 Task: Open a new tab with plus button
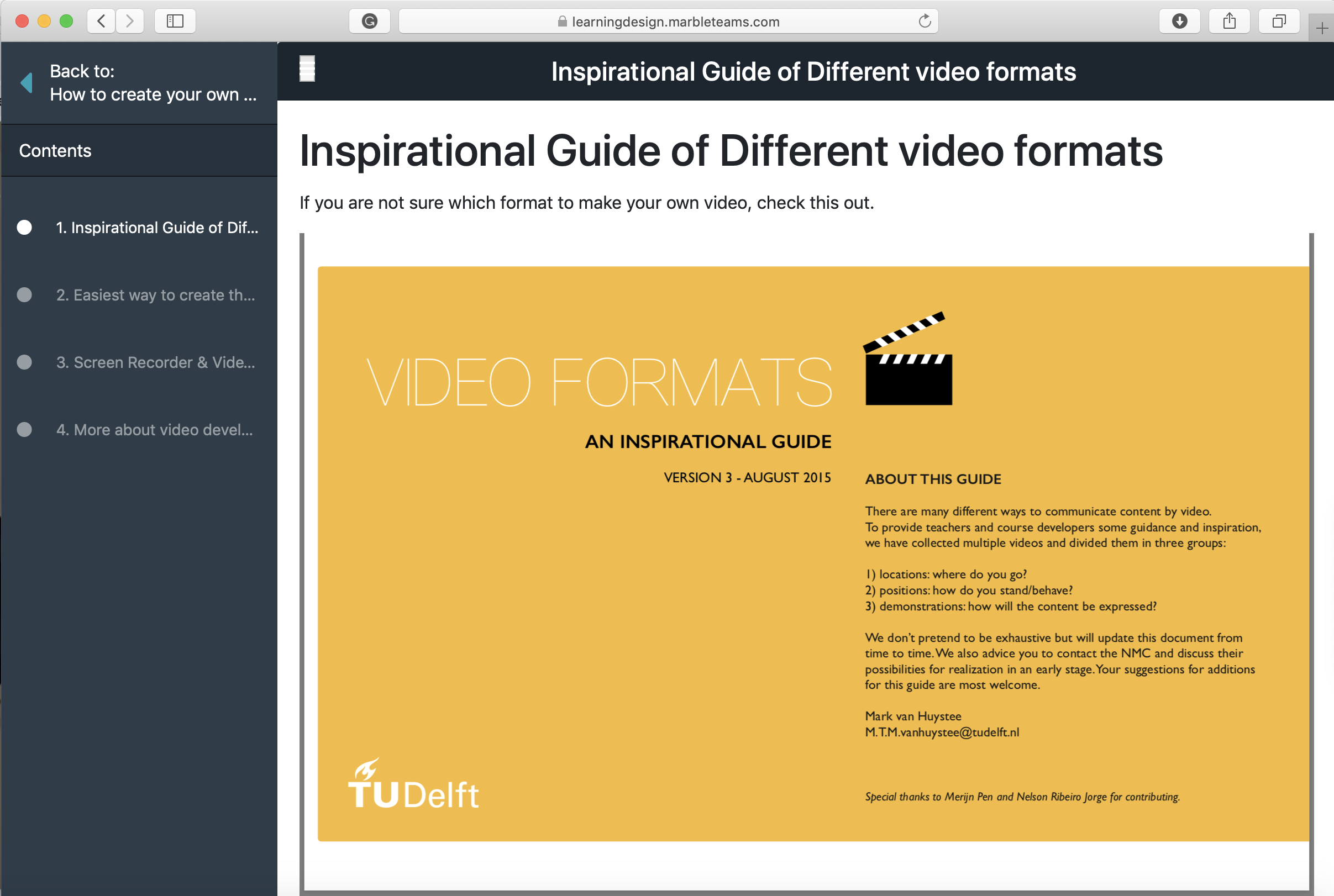[1321, 28]
